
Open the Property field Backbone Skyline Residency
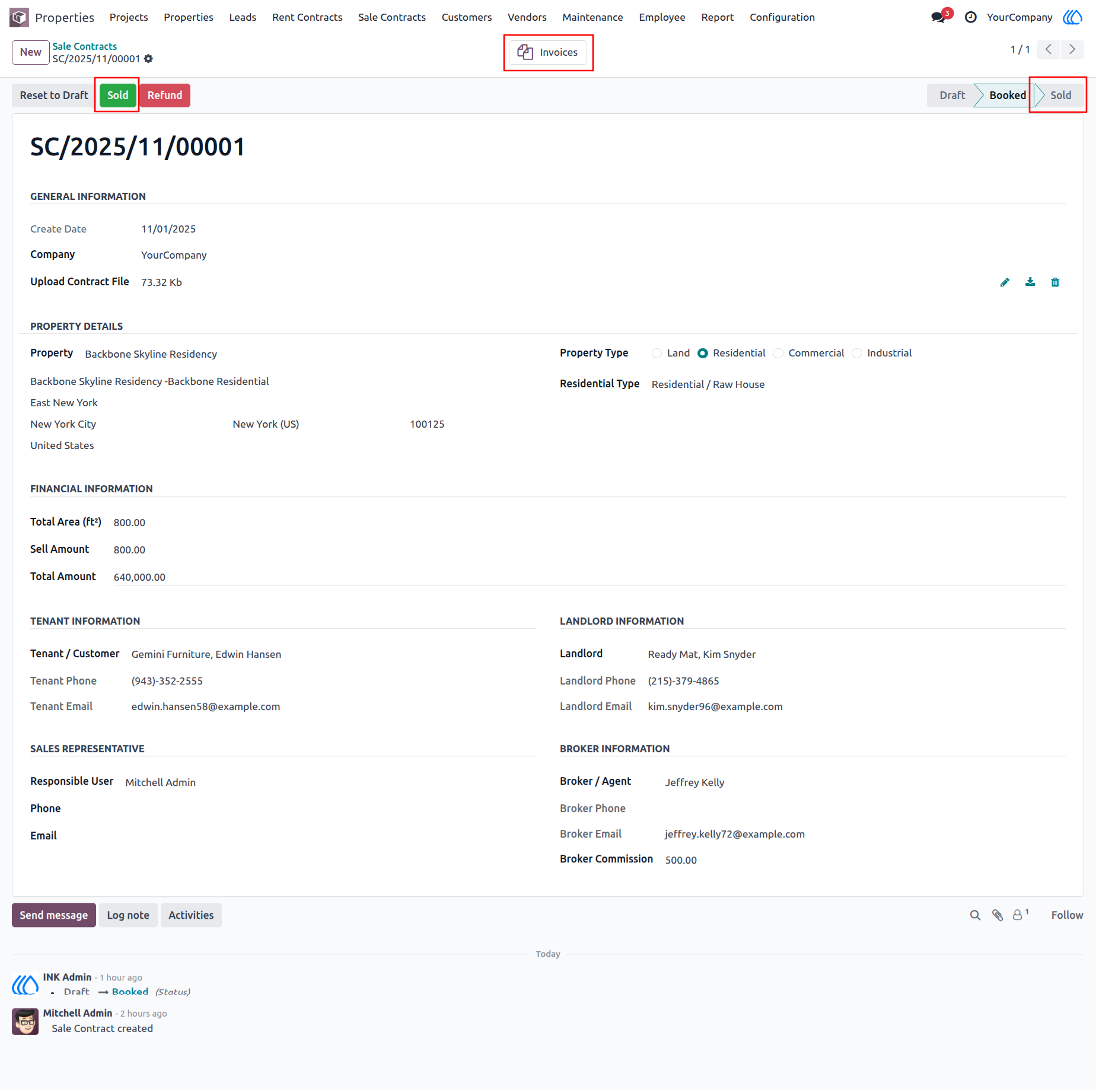point(151,354)
